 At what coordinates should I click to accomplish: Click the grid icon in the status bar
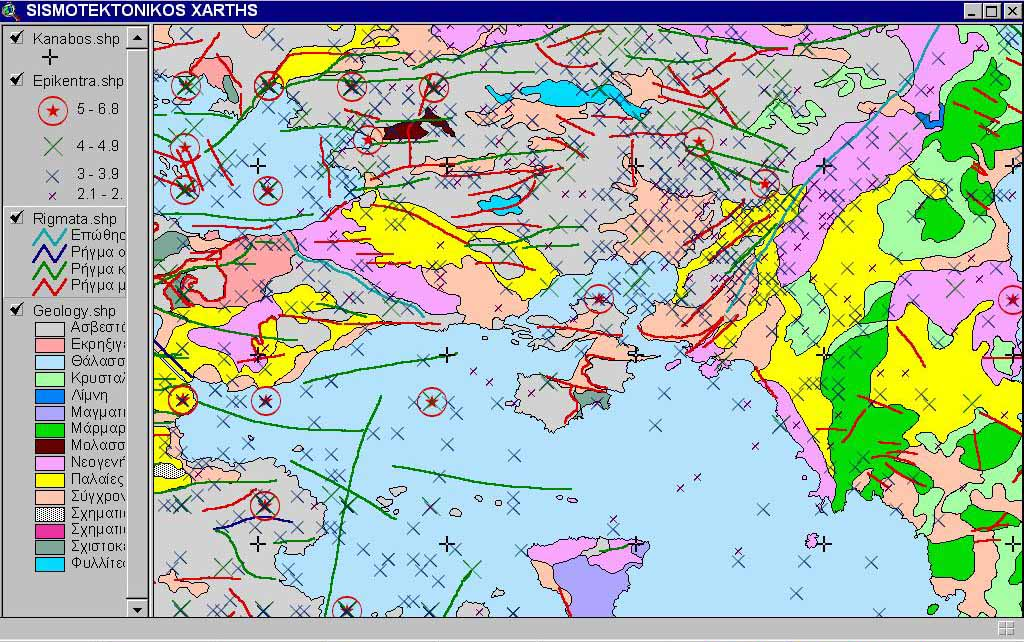pos(1006,629)
